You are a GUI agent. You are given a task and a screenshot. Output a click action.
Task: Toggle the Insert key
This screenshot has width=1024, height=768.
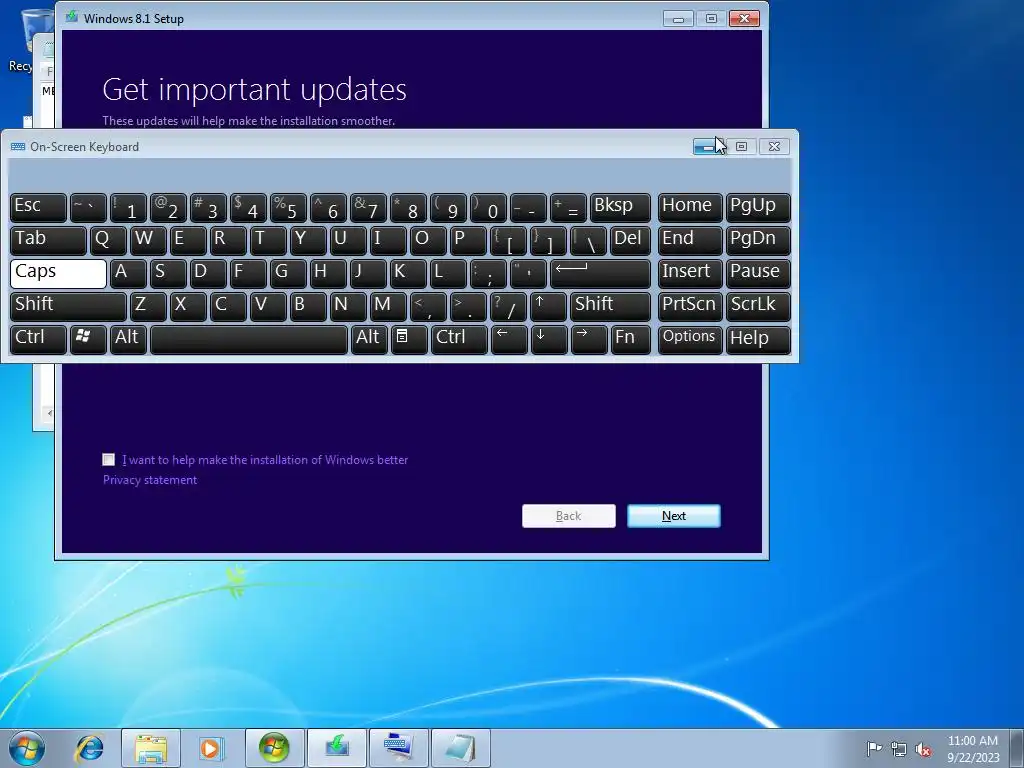click(x=690, y=273)
